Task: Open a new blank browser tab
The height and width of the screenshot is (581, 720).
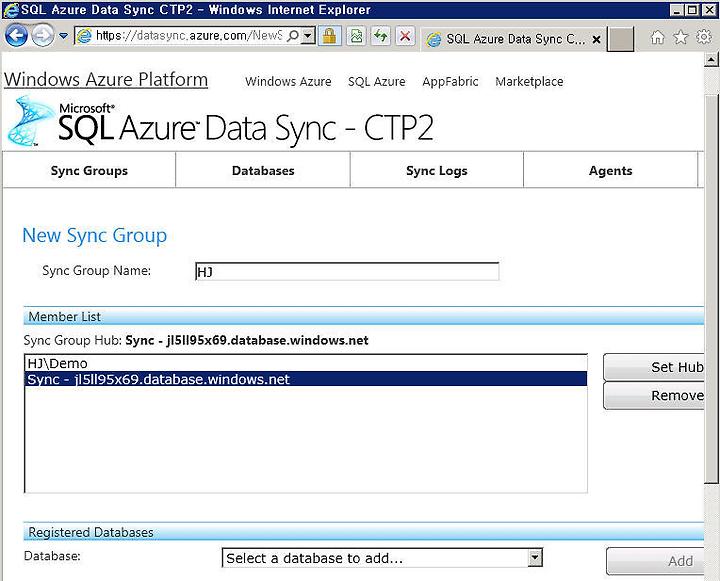Action: (x=620, y=39)
